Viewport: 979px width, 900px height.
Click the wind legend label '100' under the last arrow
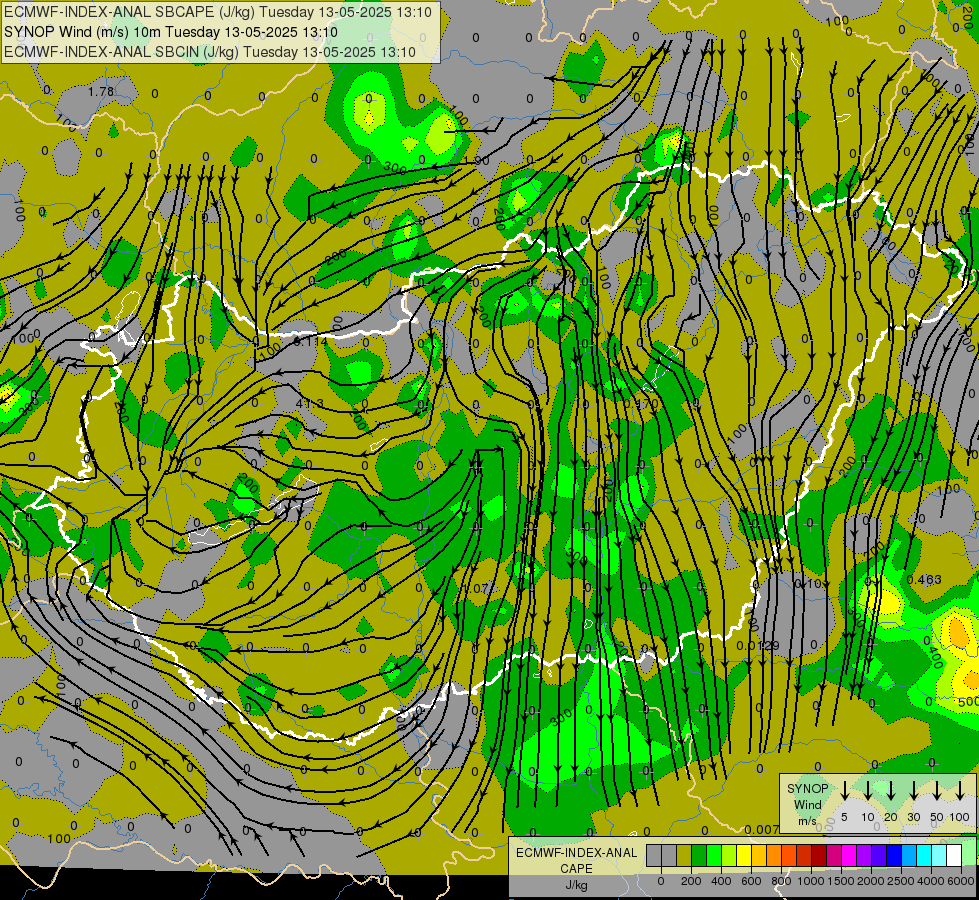tap(960, 817)
